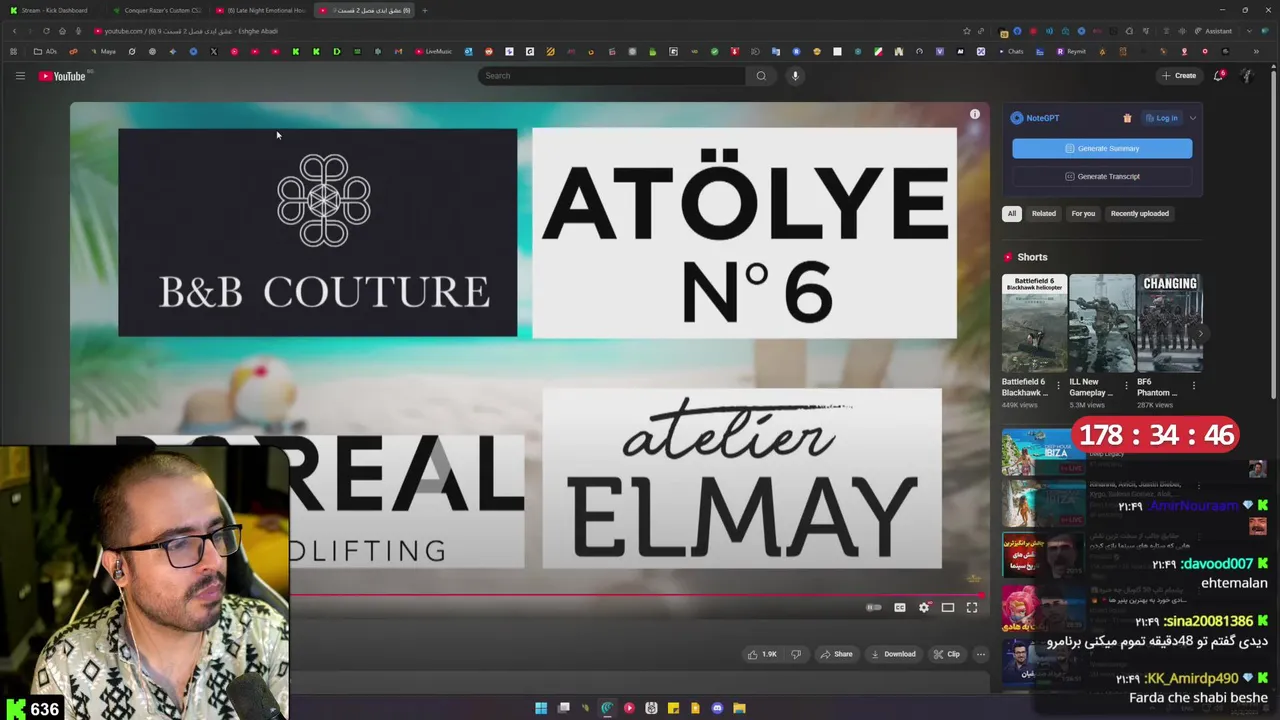Screen dimensions: 1280x720
Task: Collapse the NoteGPT panel chevron
Action: tap(1192, 118)
